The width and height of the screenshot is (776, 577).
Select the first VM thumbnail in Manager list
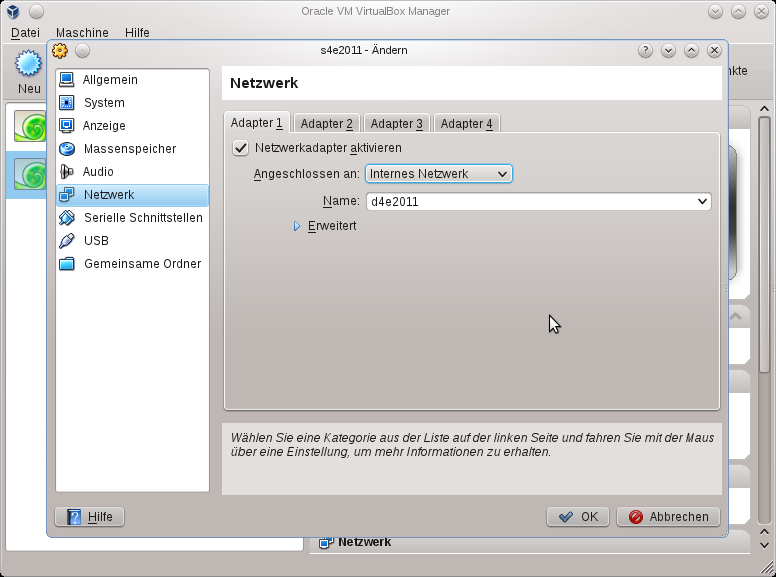(30, 126)
